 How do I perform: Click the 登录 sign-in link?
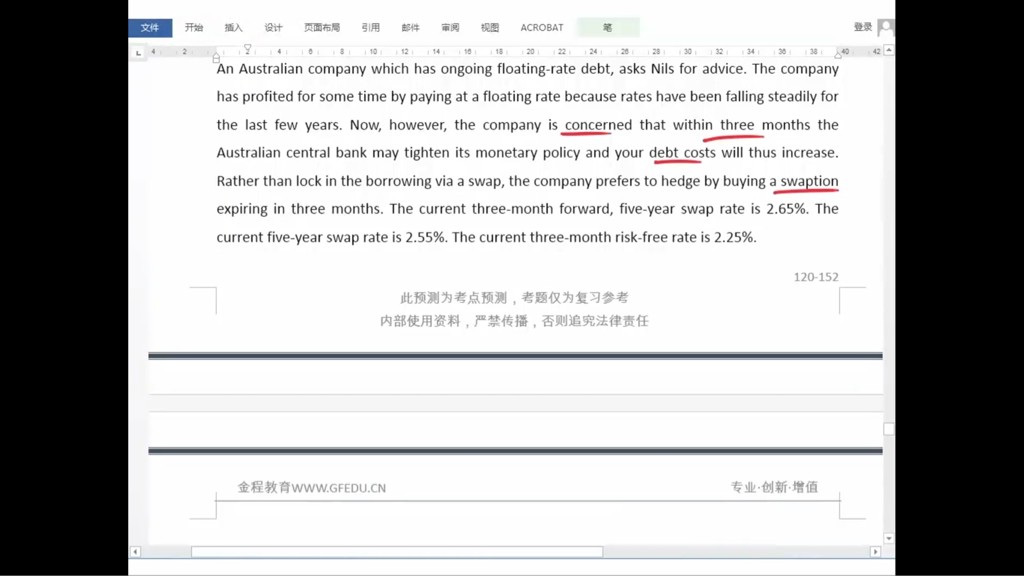863,27
